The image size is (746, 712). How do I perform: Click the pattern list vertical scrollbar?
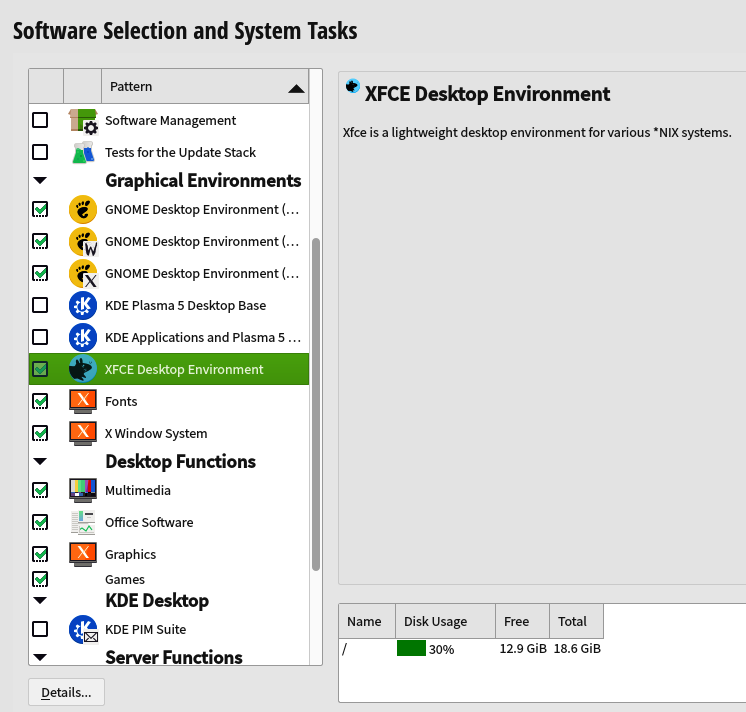point(315,404)
